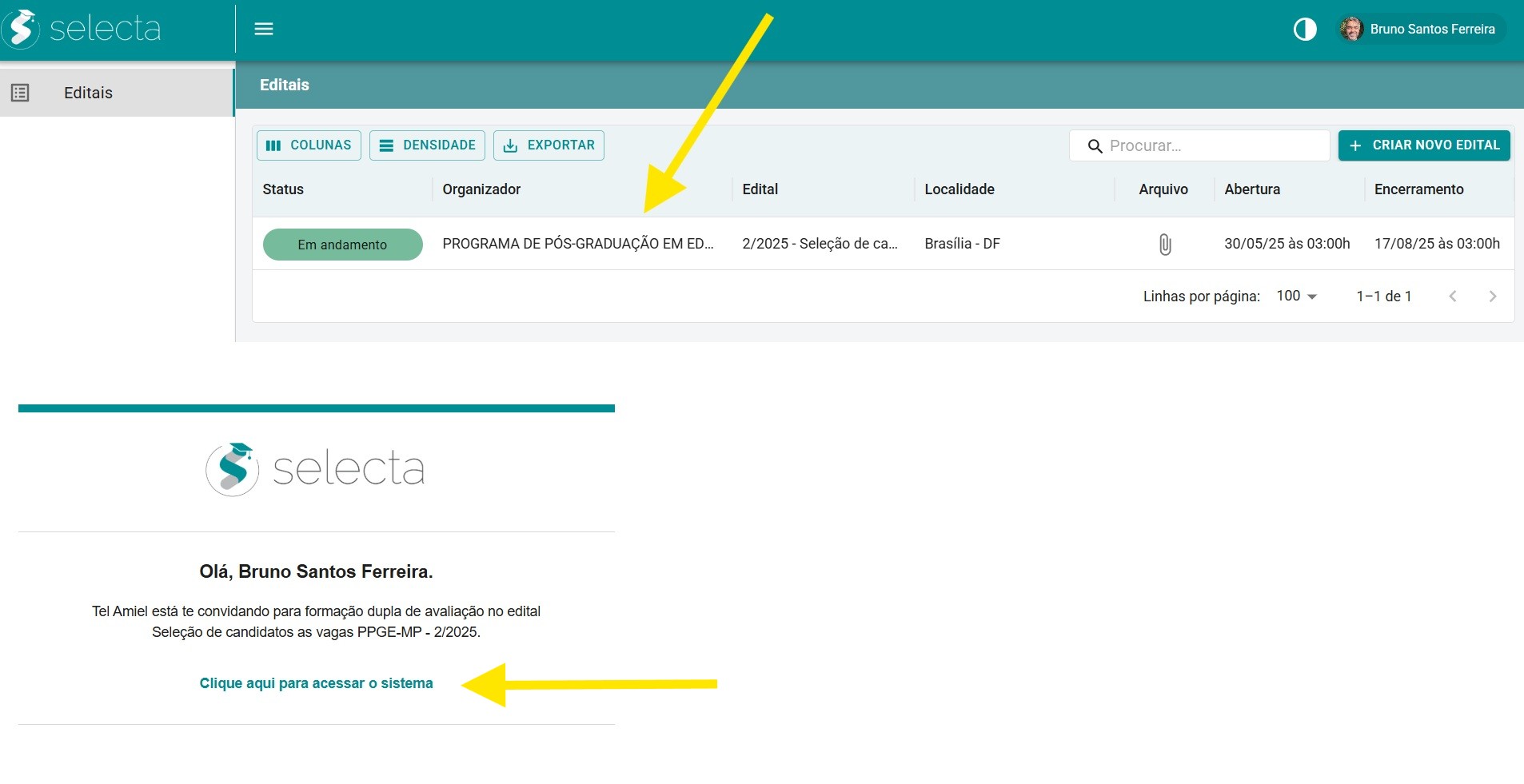Image resolution: width=1524 pixels, height=784 pixels.
Task: Click the Selecta logo in the email
Action: (x=315, y=469)
